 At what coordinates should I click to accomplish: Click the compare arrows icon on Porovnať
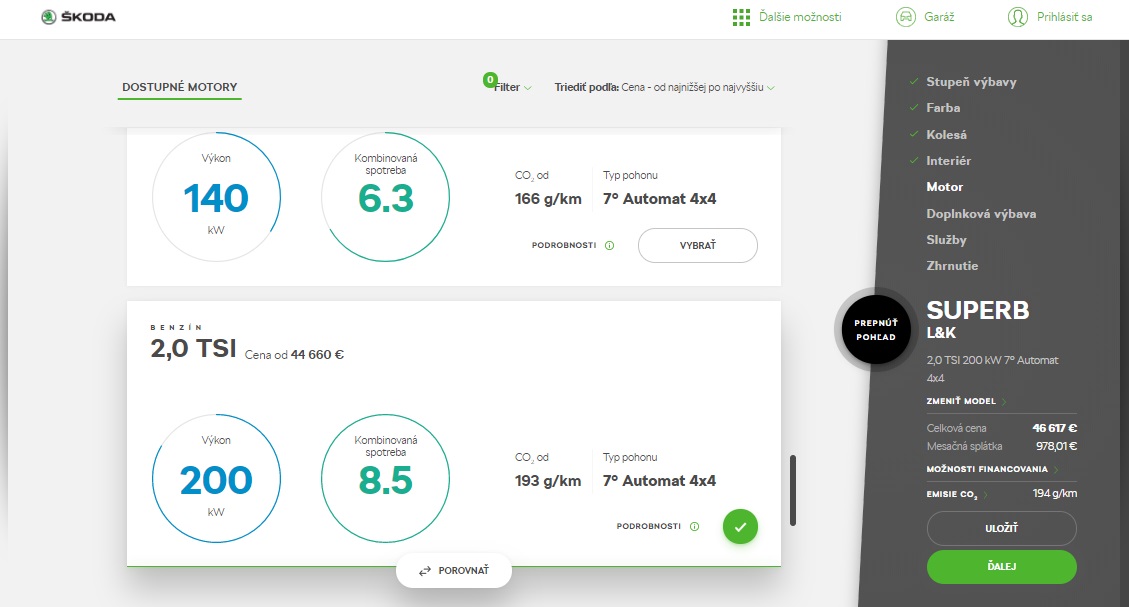(425, 571)
